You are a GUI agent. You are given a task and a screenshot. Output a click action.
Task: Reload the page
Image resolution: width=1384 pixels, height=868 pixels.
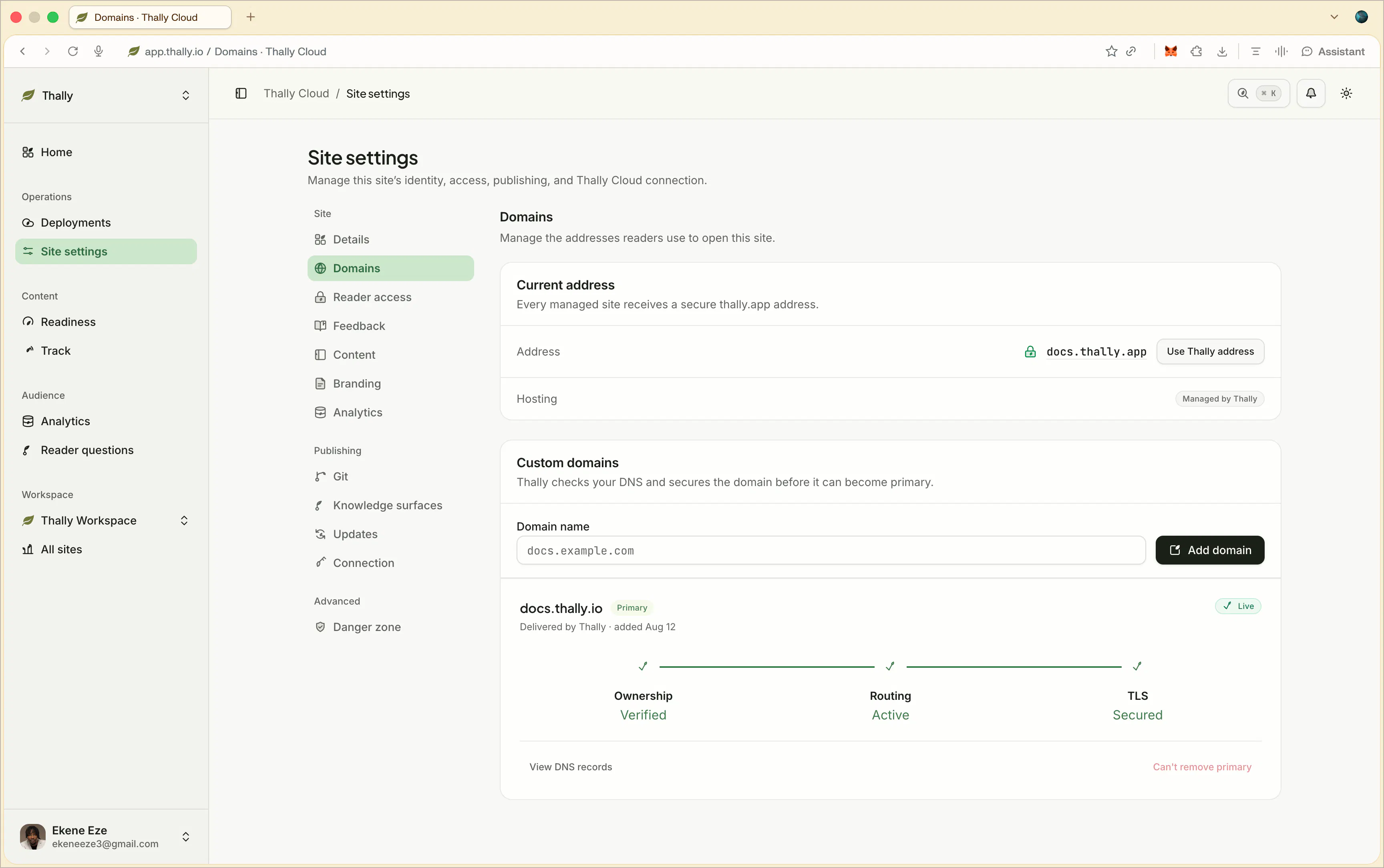tap(73, 52)
